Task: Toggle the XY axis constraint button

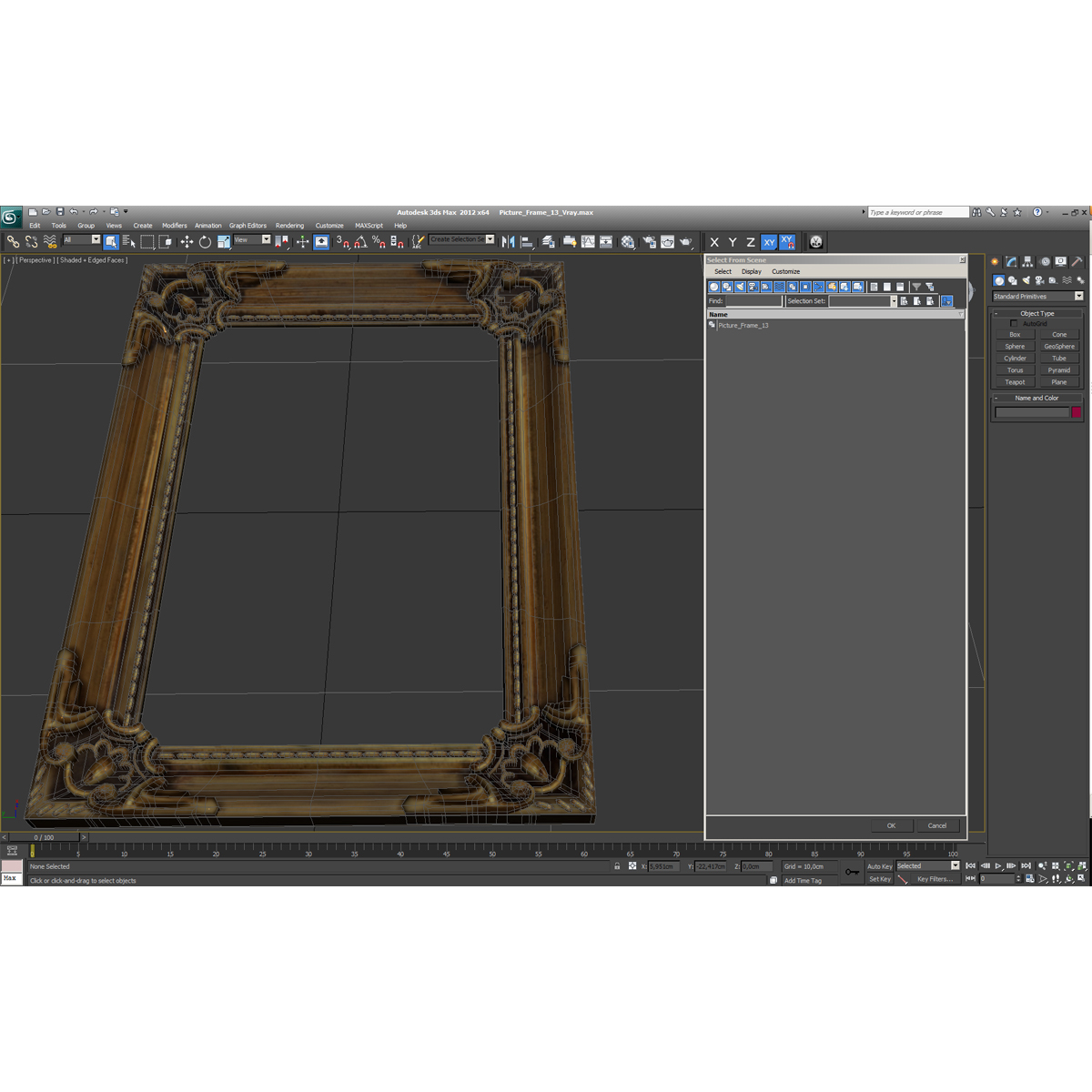Action: point(769,242)
